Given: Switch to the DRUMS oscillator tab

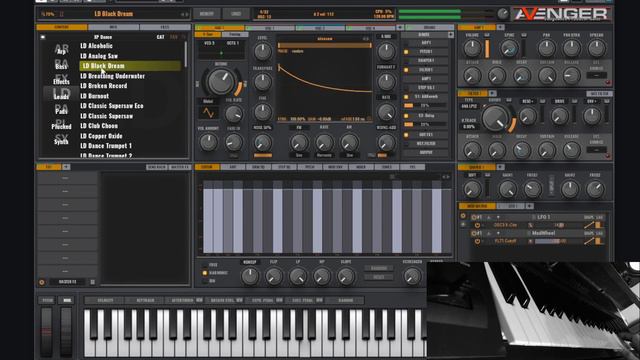Looking at the screenshot, I should coord(429,28).
